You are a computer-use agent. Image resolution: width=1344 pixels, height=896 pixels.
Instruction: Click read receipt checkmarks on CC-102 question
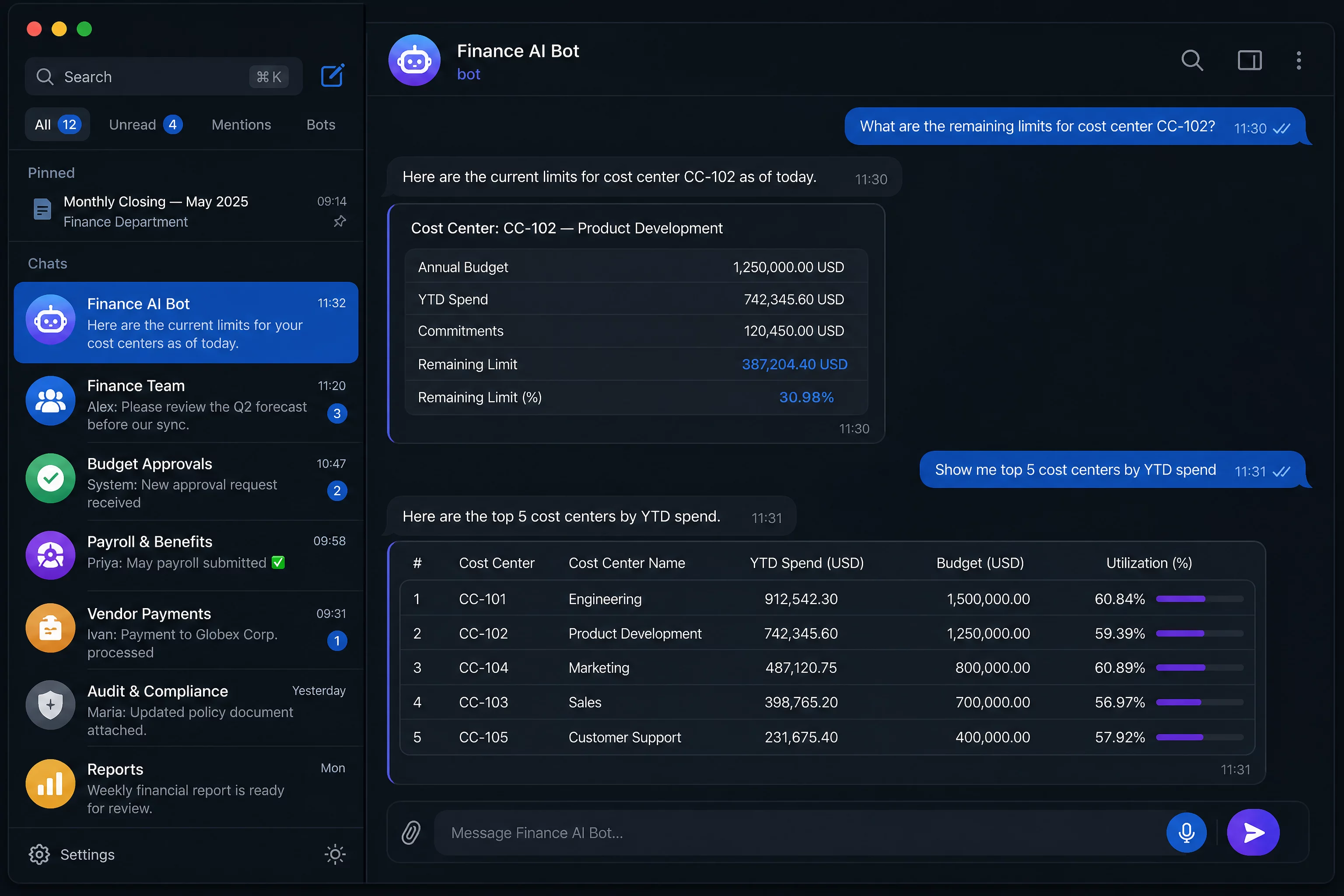click(x=1282, y=129)
